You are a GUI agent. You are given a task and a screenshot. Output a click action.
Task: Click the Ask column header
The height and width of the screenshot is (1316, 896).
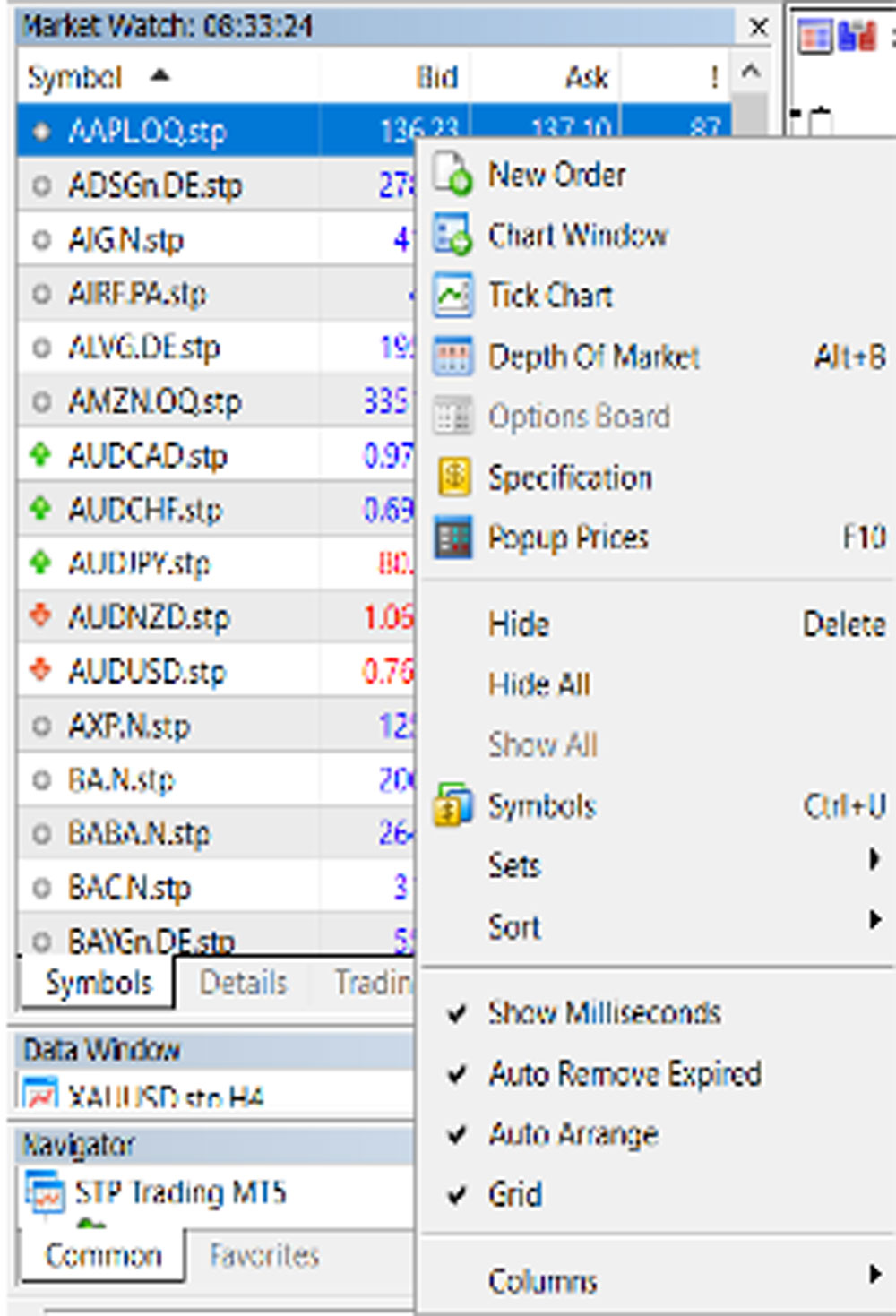(587, 77)
